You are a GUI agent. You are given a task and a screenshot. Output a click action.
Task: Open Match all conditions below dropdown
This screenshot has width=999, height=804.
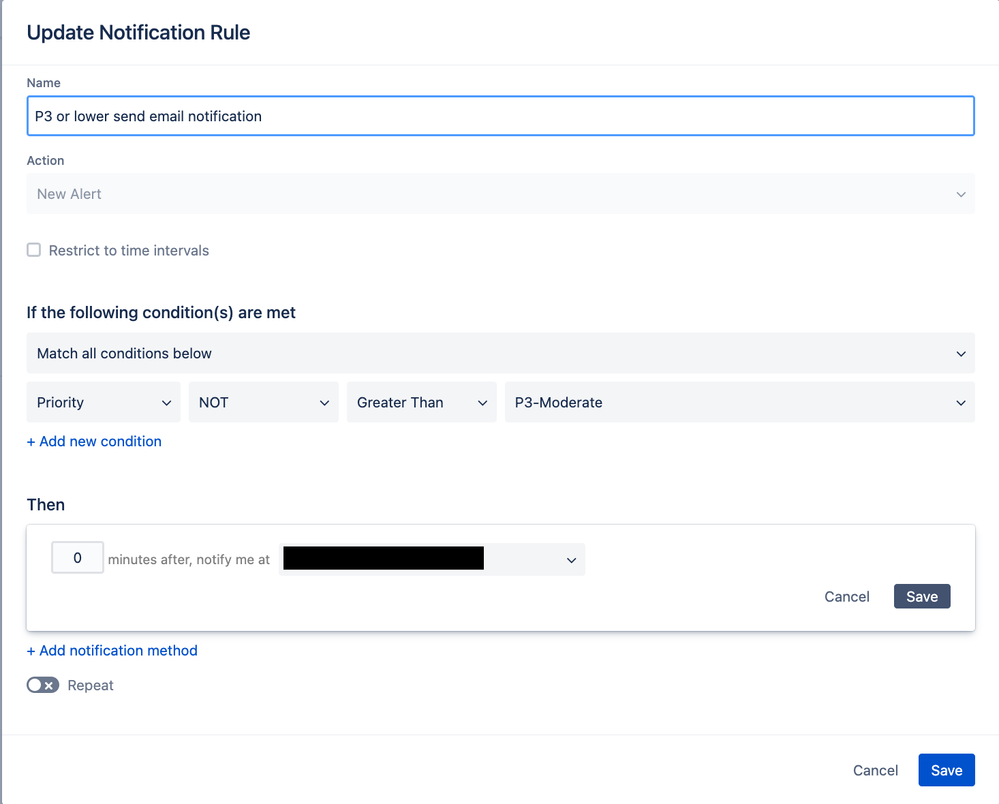pyautogui.click(x=500, y=353)
